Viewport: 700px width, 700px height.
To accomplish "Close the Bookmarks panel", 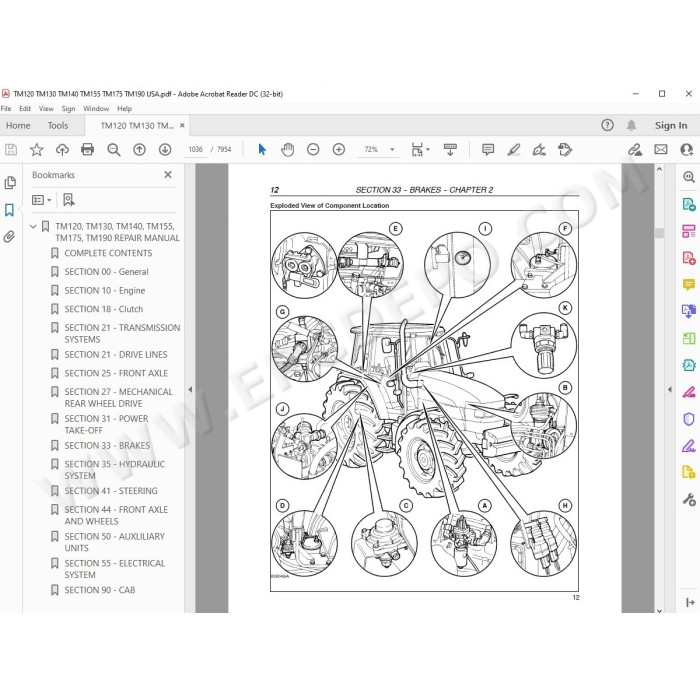I will pos(168,175).
